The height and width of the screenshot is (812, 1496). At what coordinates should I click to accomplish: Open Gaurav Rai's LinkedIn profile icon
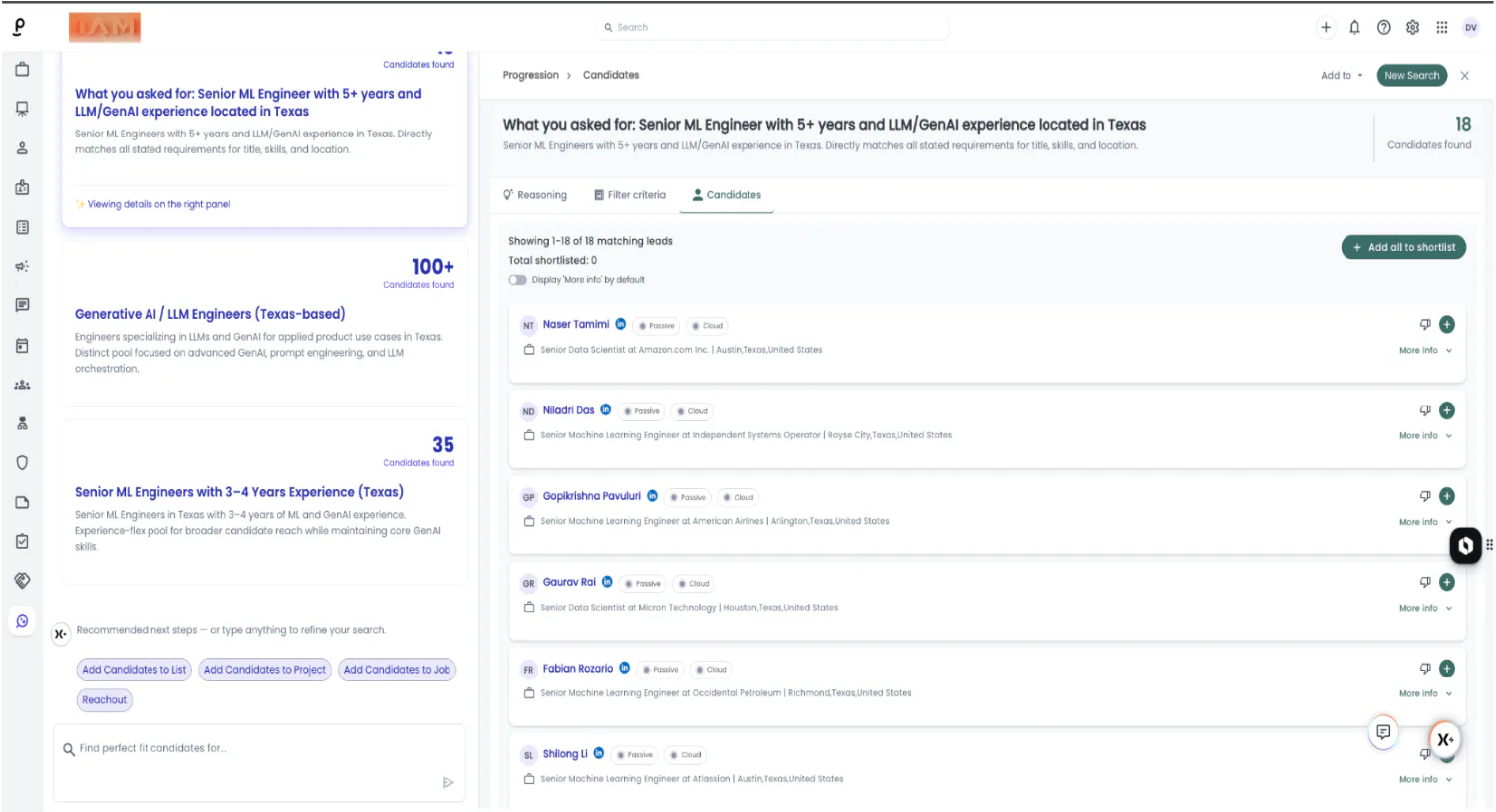click(607, 582)
